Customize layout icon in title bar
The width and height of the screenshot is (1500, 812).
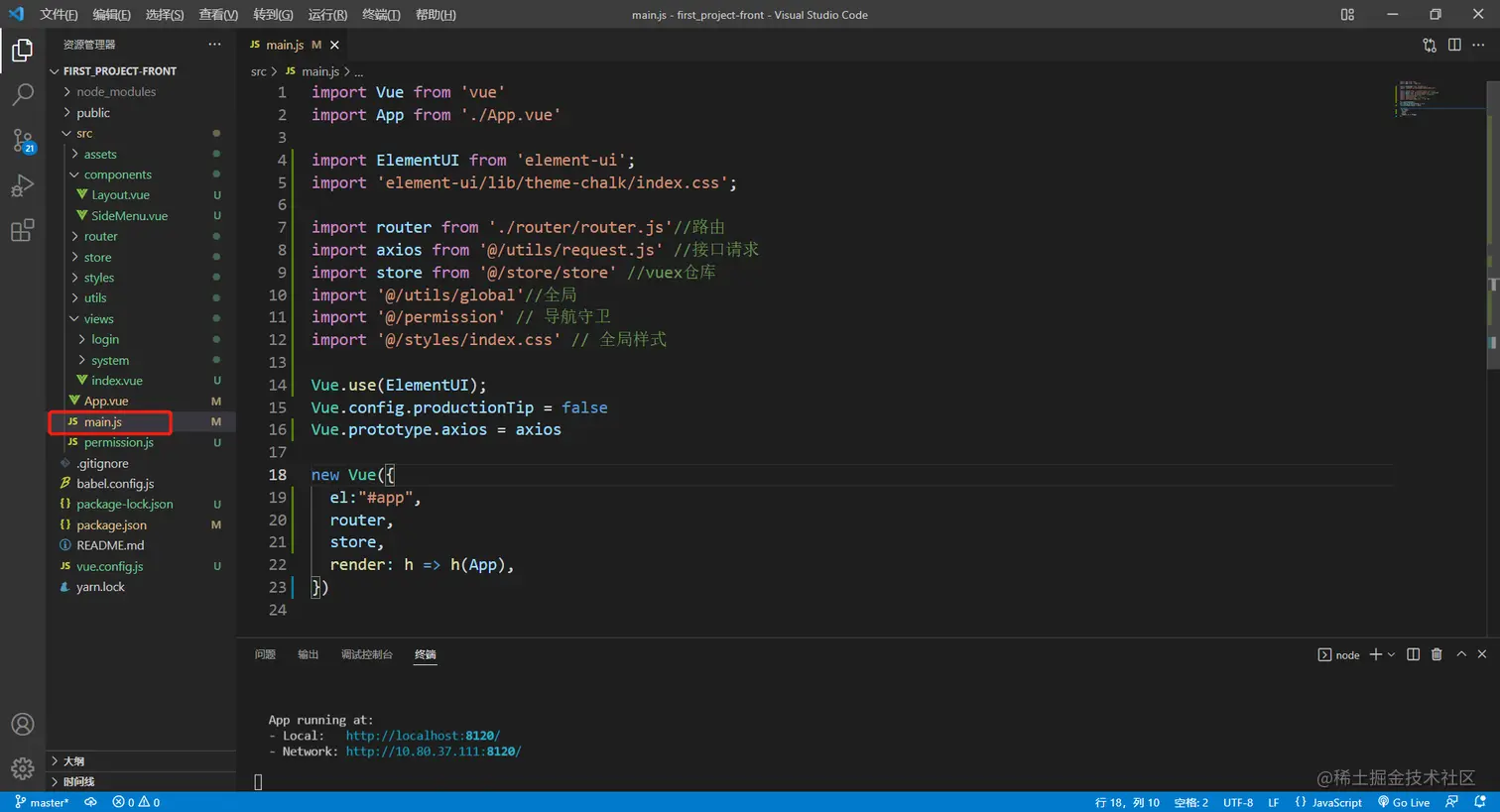pyautogui.click(x=1347, y=14)
